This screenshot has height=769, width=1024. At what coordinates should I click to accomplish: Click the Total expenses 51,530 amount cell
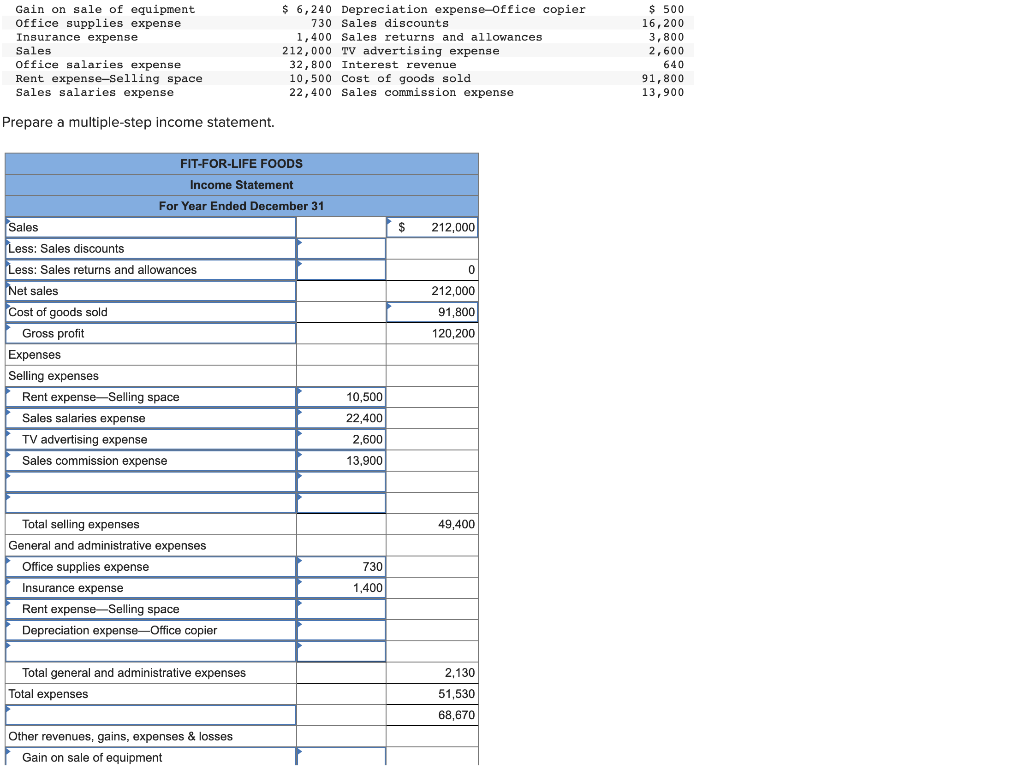coord(431,693)
